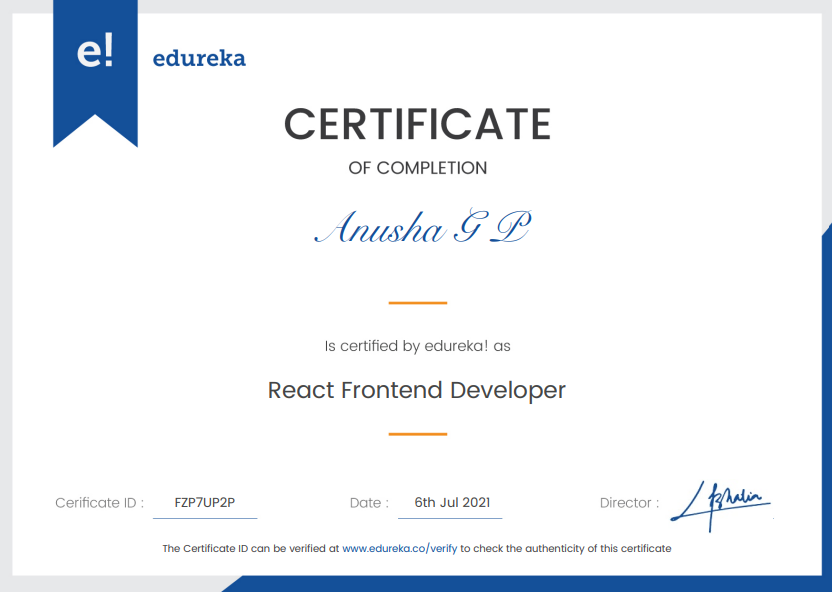Screen dimensions: 832x613
Task: Click the recipient name Anusha G P
Action: click(x=421, y=230)
